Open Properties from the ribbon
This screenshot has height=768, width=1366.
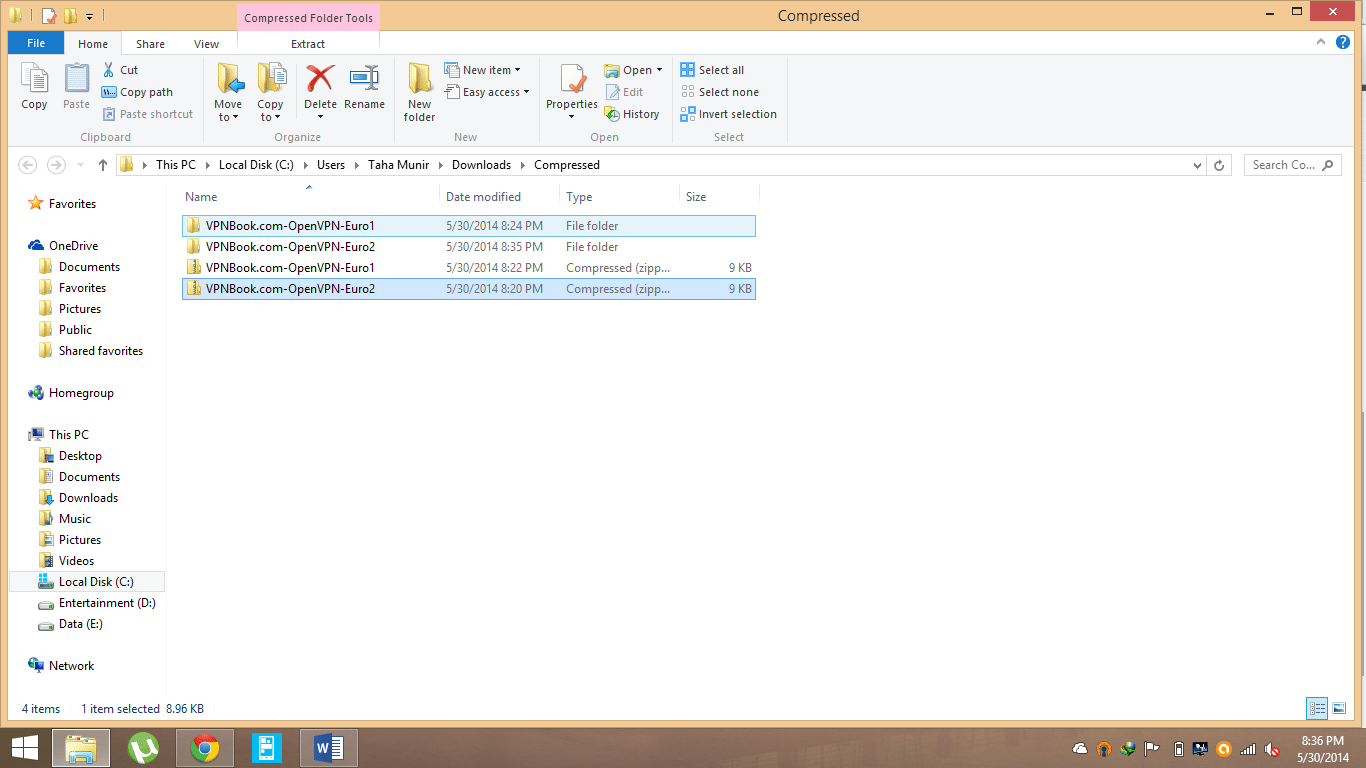(x=572, y=84)
